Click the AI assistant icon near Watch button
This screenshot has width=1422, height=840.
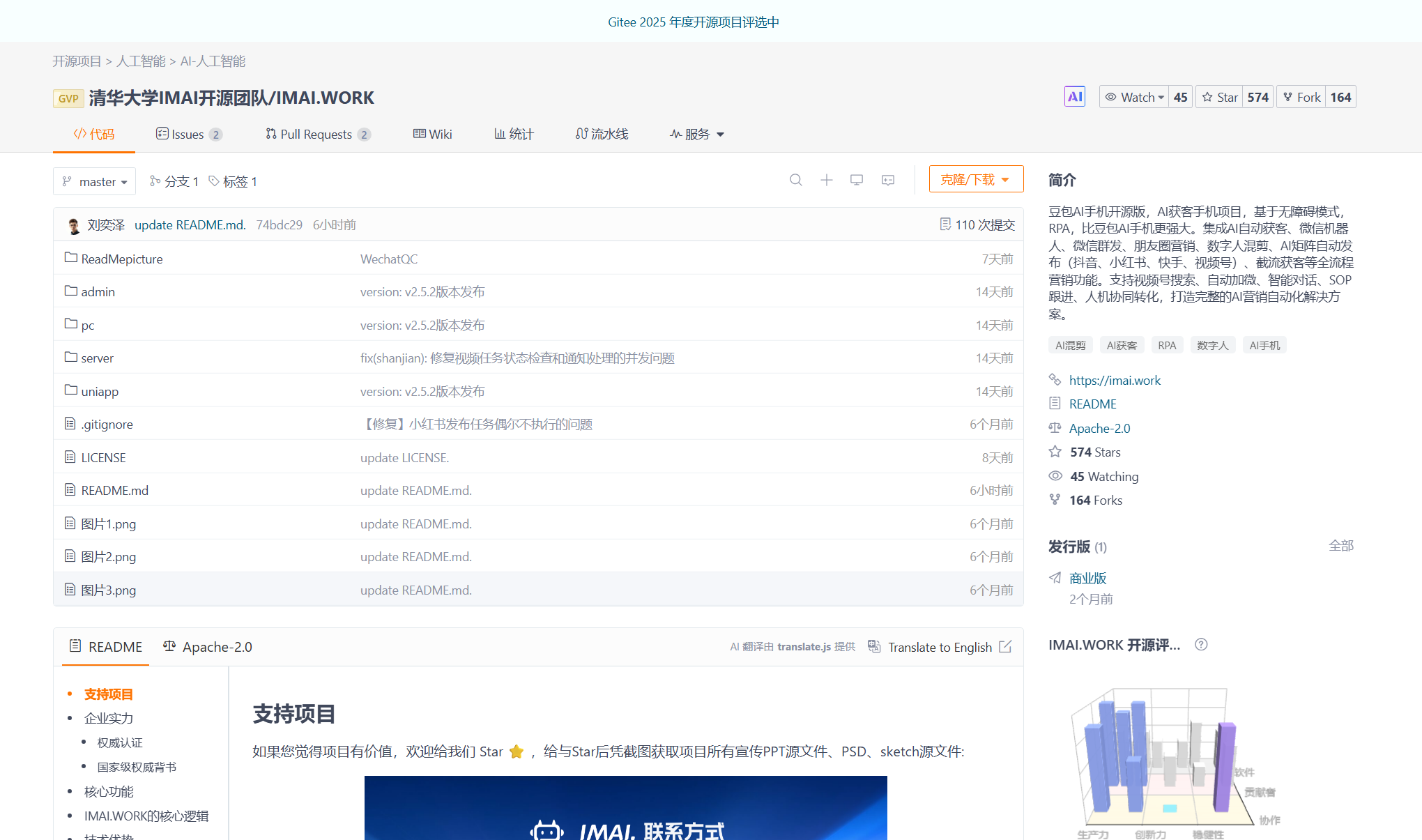tap(1074, 96)
